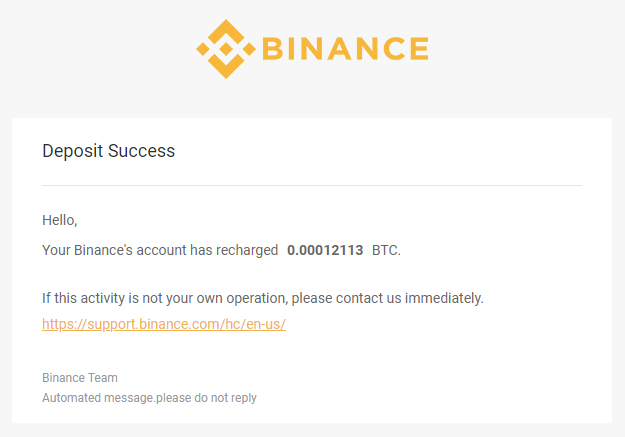Viewport: 625px width, 437px height.
Task: Click the horizontal divider under the heading
Action: click(x=312, y=185)
